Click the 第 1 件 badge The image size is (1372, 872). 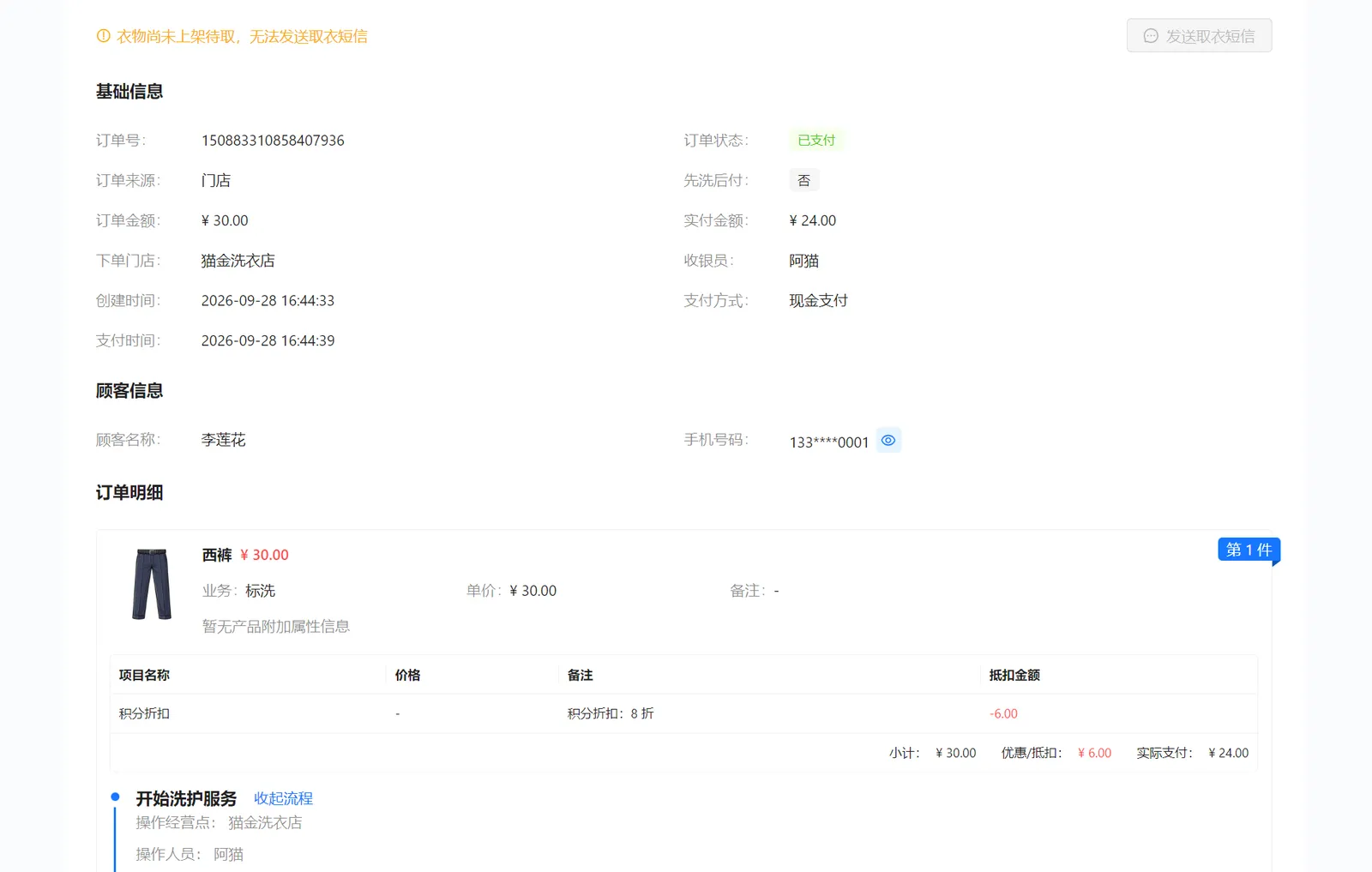pyautogui.click(x=1249, y=550)
